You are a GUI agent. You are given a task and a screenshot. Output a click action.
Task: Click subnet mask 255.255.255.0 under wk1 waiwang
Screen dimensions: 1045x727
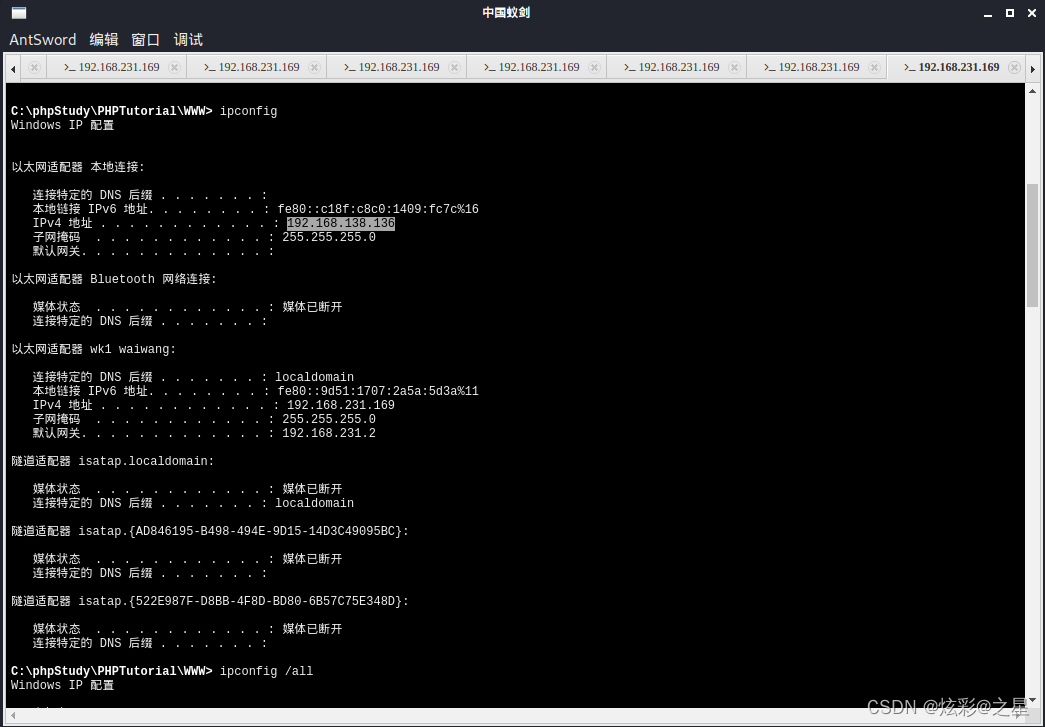point(329,419)
